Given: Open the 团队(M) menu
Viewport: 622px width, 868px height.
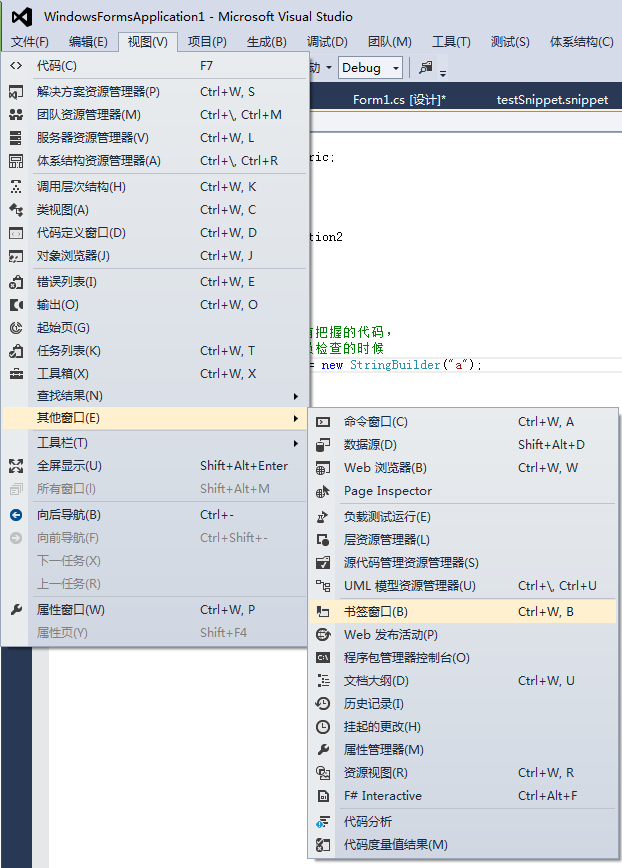Looking at the screenshot, I should pyautogui.click(x=390, y=42).
